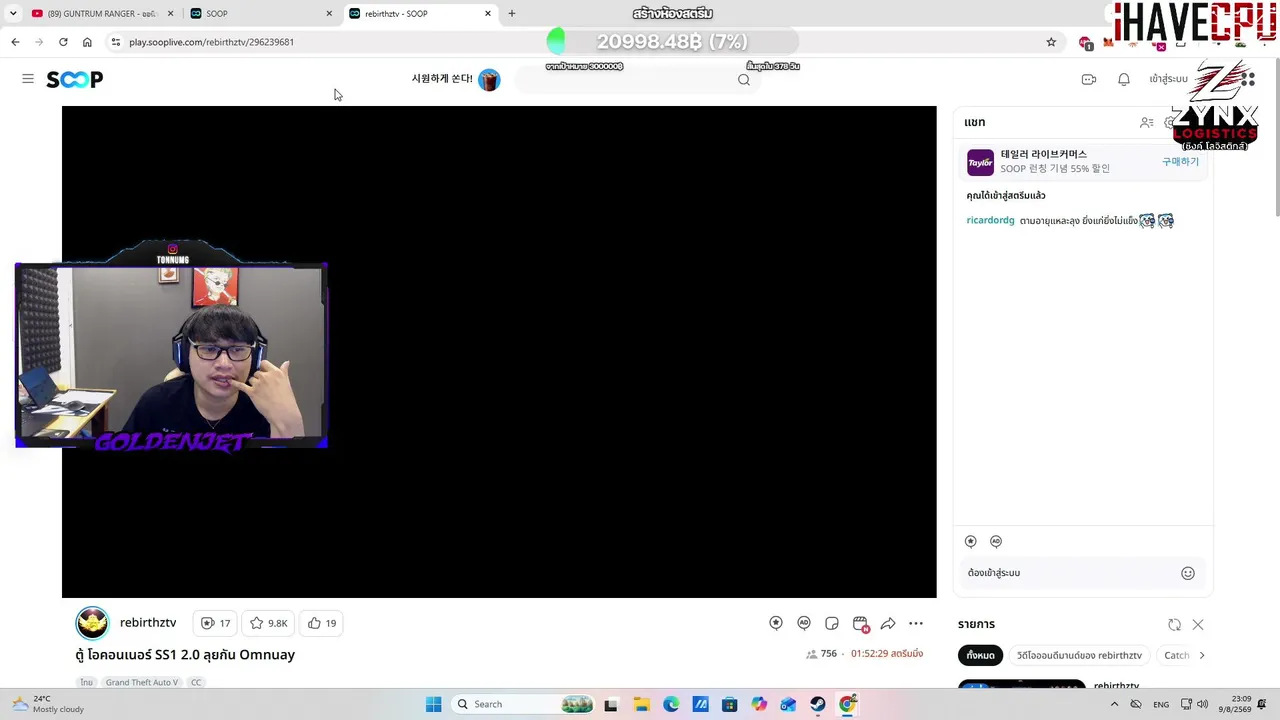The height and width of the screenshot is (720, 1280).
Task: Select the ทั้งหมด playlist filter
Action: pos(980,655)
